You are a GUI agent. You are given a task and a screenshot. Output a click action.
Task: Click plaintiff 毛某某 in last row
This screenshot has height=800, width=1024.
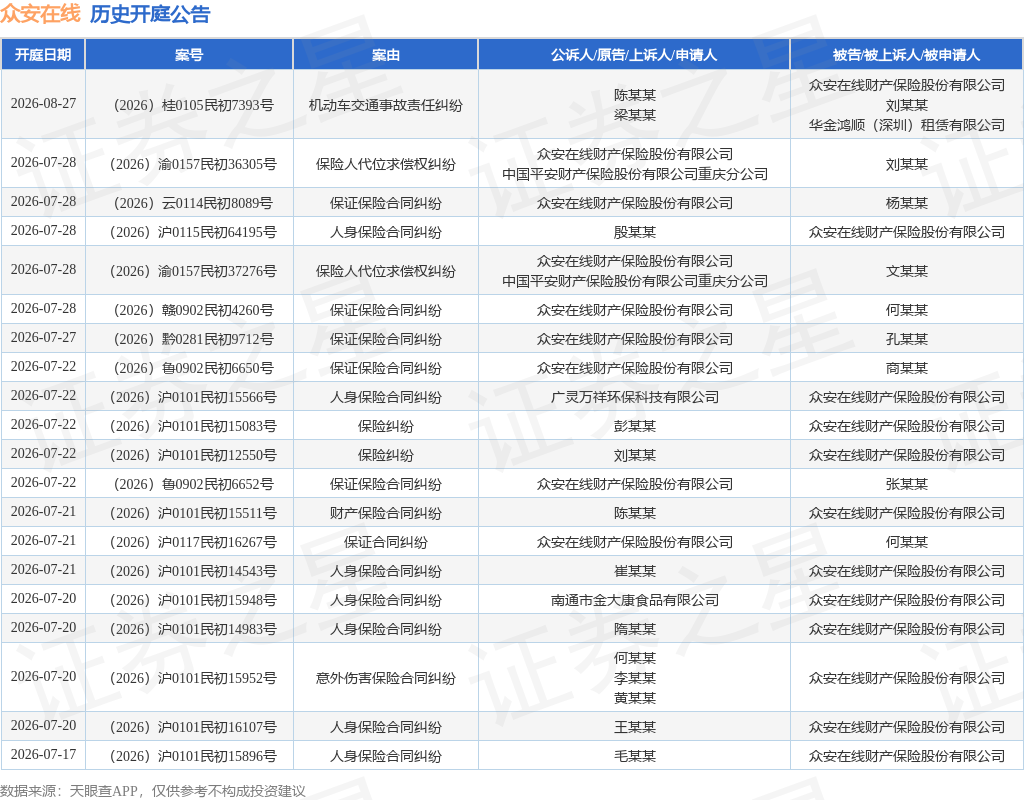pyautogui.click(x=635, y=756)
